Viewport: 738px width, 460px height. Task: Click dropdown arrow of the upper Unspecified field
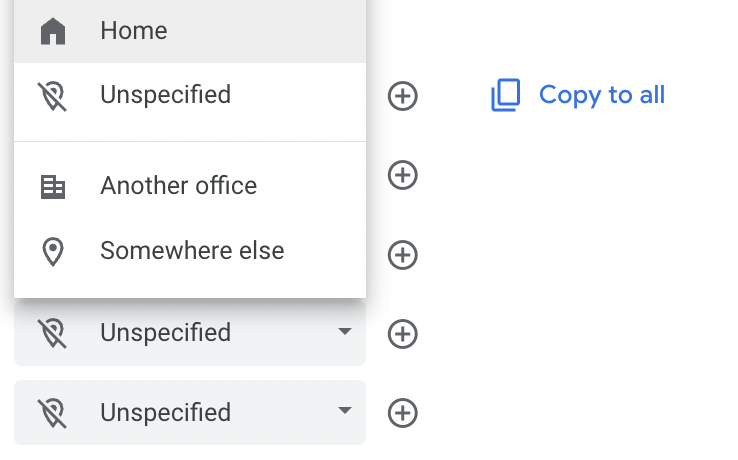pos(345,331)
